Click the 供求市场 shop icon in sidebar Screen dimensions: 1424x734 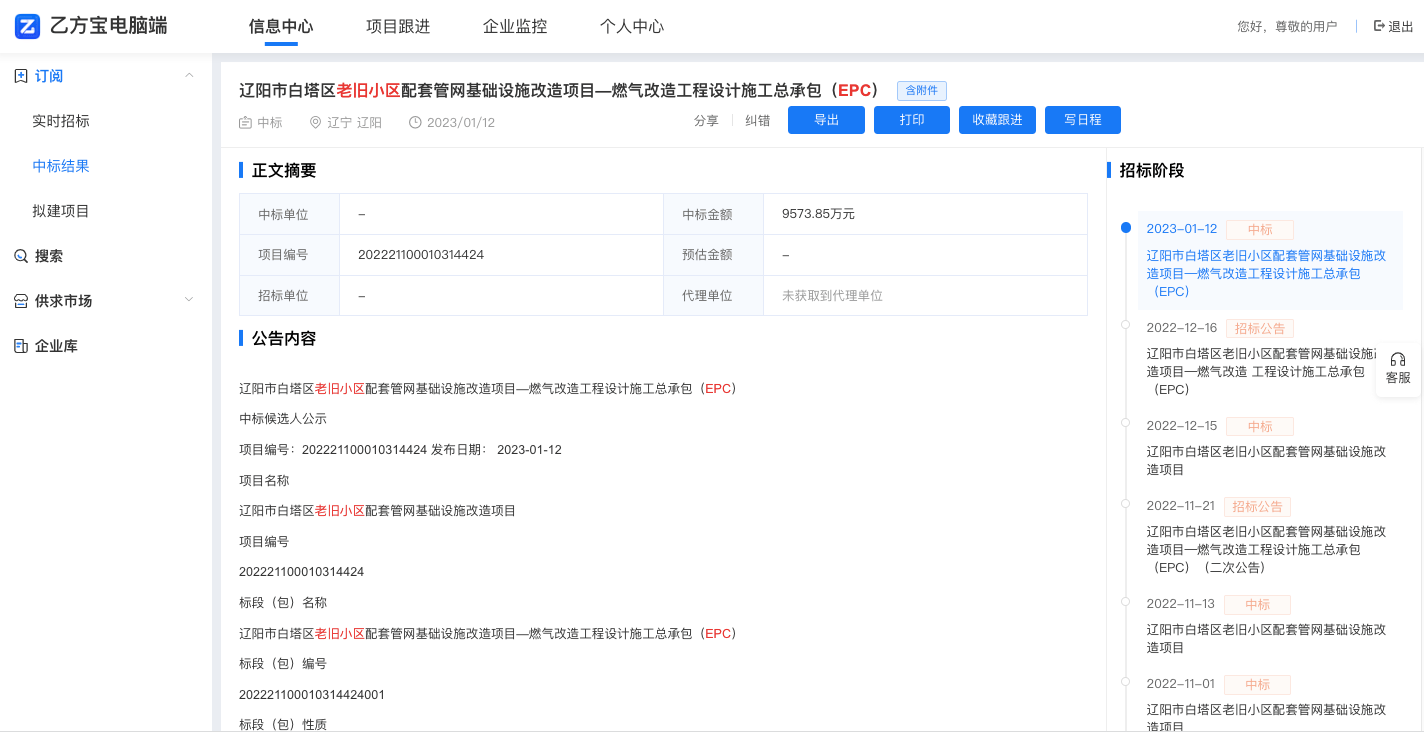(21, 301)
